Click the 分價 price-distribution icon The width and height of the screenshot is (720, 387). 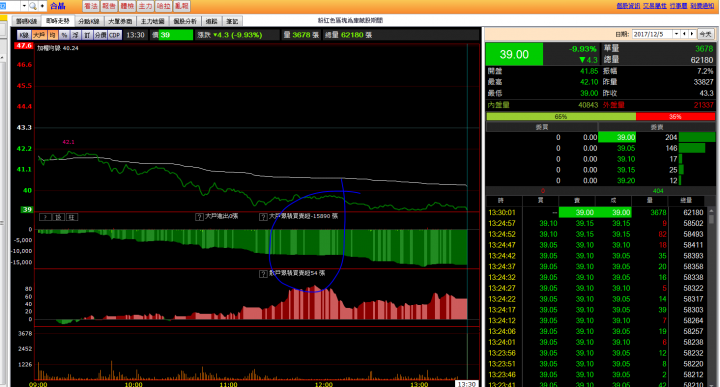click(x=100, y=35)
